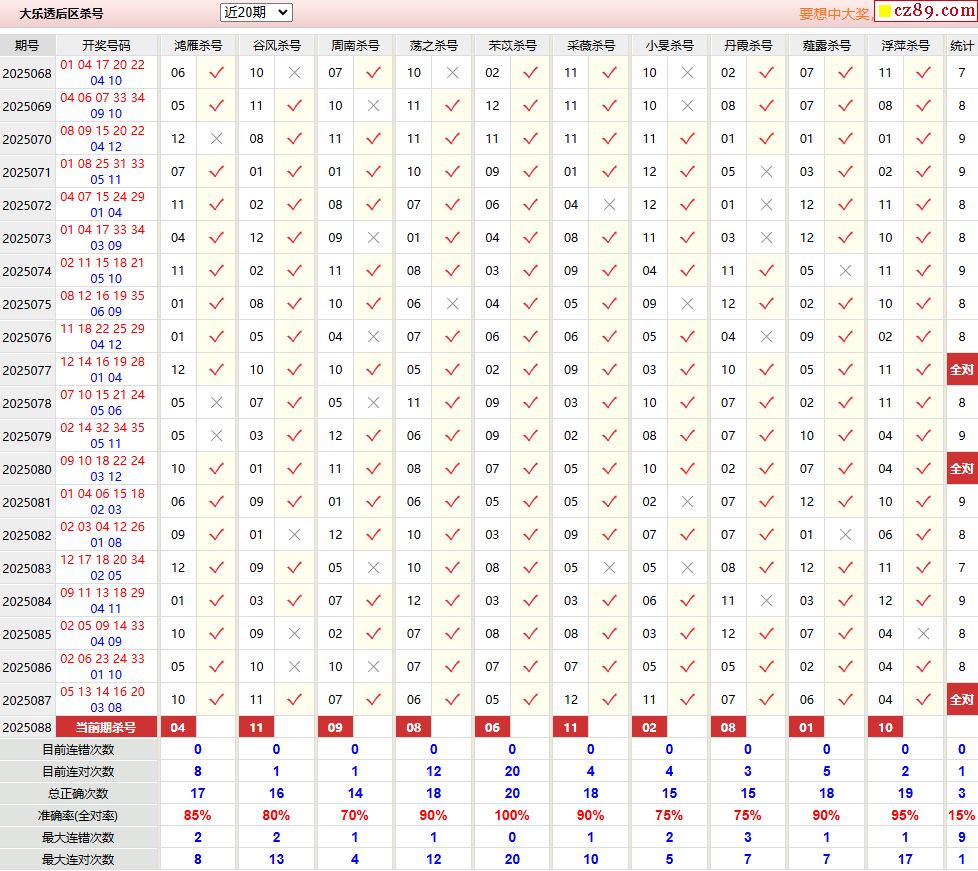Click the 目前连对次数 row label
Viewport: 978px width, 871px height.
[79, 772]
